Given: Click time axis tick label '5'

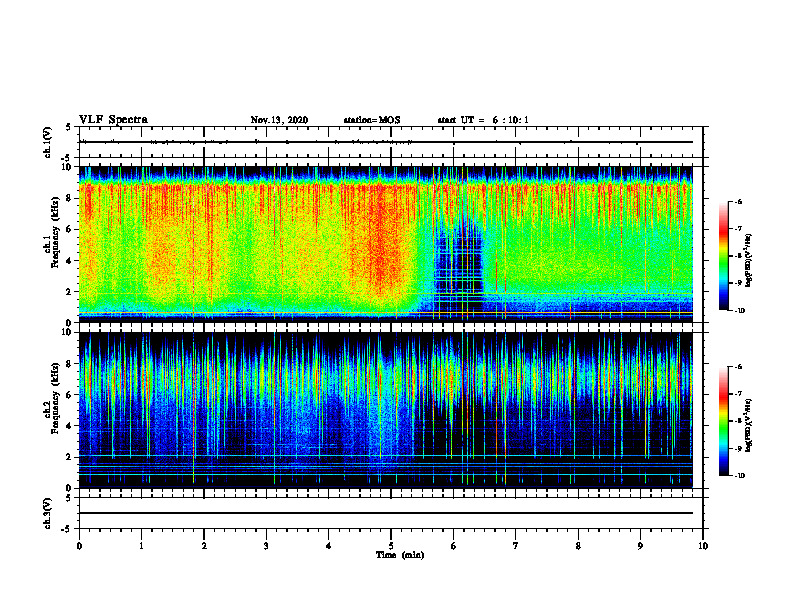Looking at the screenshot, I should tap(391, 546).
